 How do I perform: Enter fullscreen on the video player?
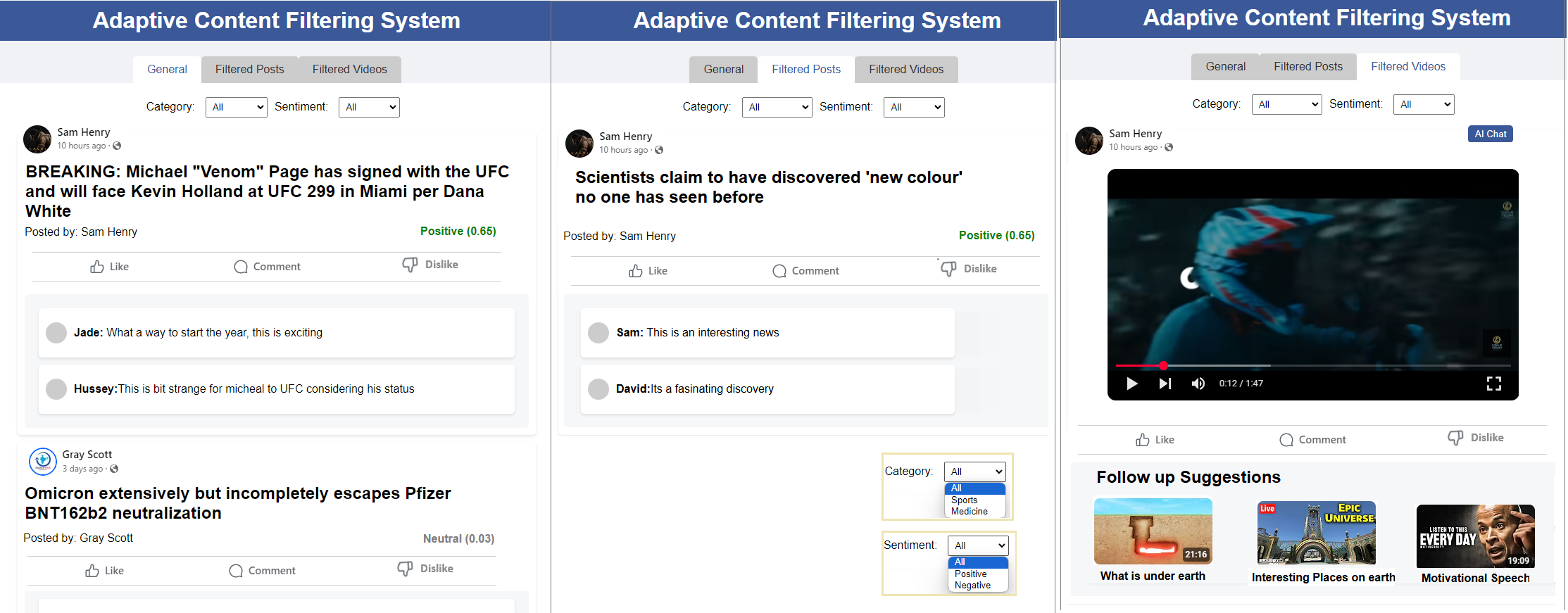pyautogui.click(x=1493, y=384)
